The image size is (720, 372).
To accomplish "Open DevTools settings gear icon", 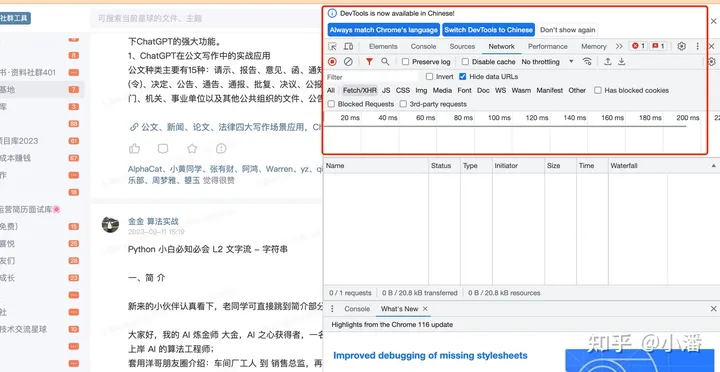I will pos(681,46).
